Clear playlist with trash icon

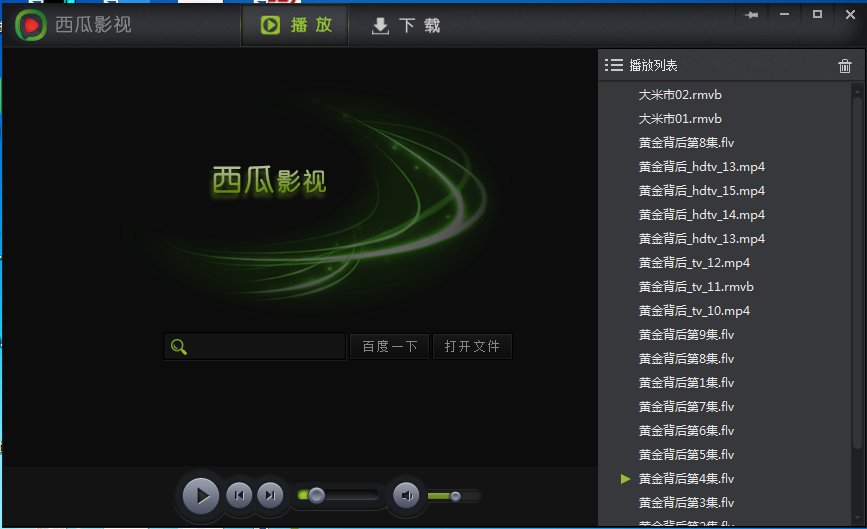[x=844, y=66]
